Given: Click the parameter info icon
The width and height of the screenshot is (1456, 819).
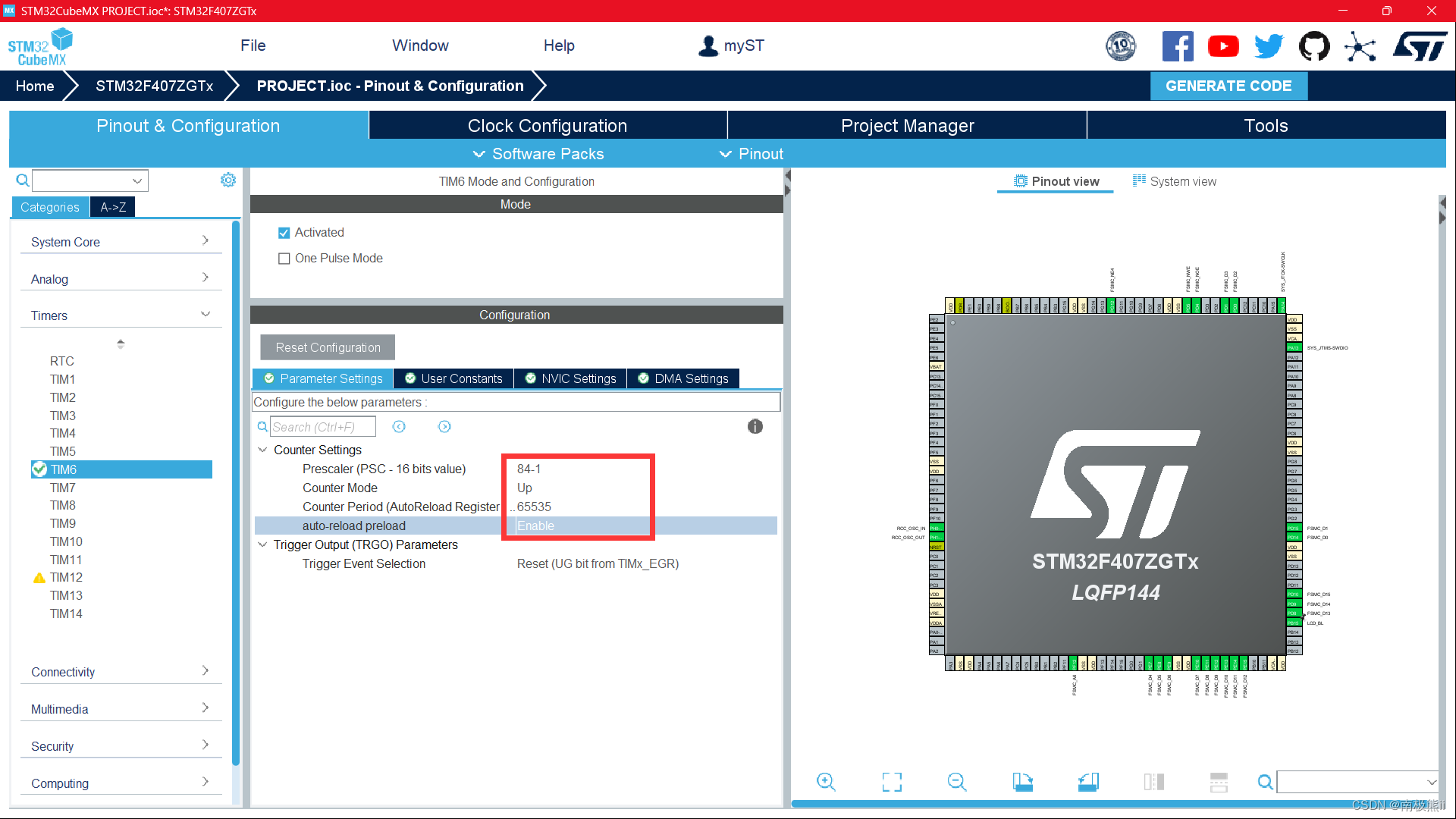Looking at the screenshot, I should [x=755, y=427].
